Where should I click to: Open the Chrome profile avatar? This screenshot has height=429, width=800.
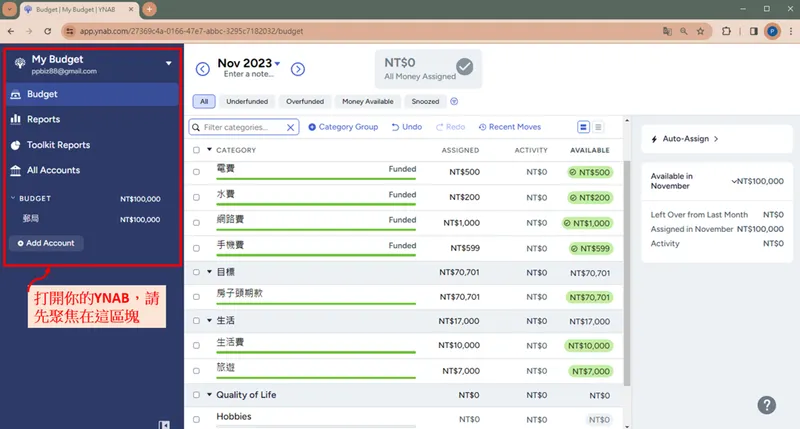[x=772, y=31]
